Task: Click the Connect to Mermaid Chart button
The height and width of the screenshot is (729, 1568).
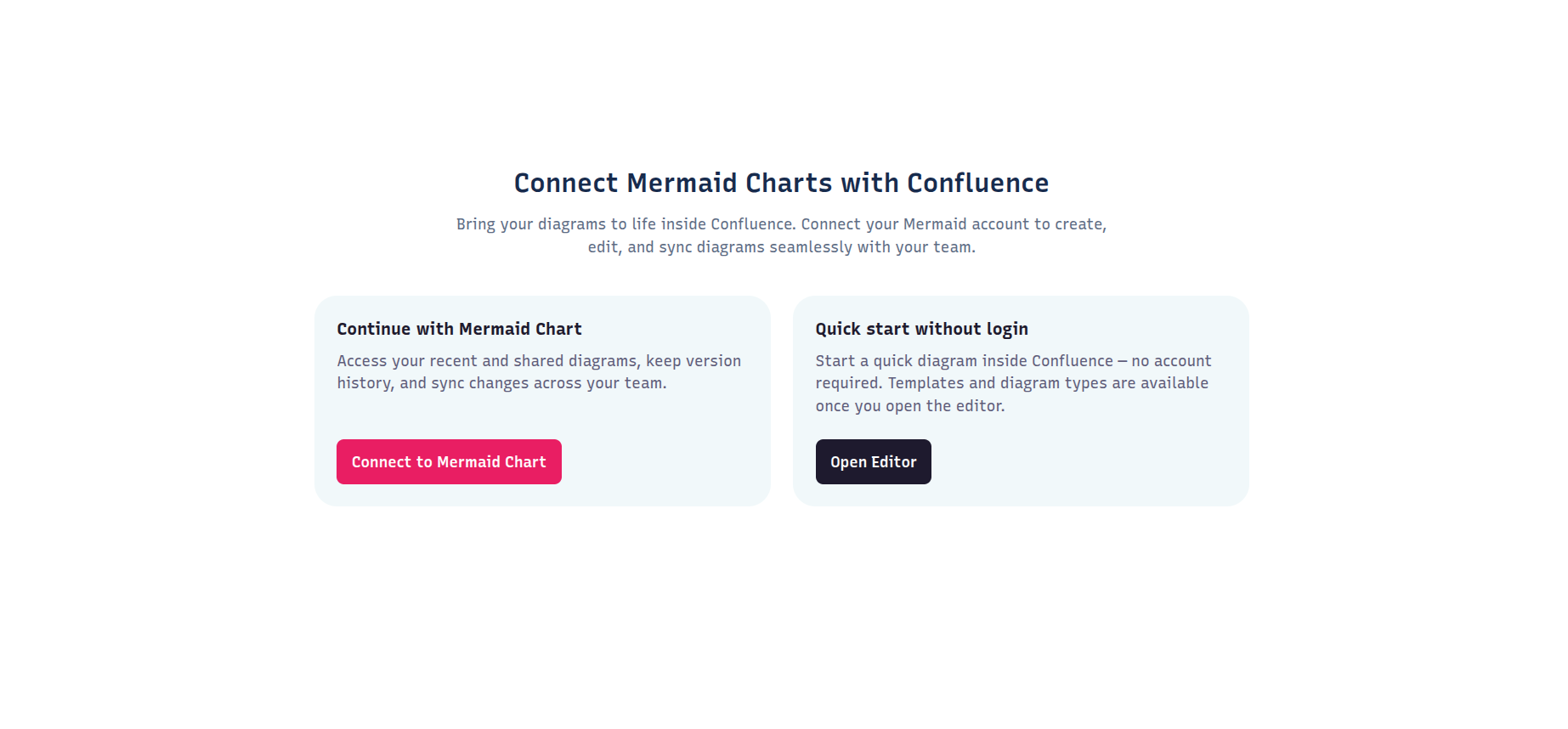Action: pyautogui.click(x=449, y=462)
